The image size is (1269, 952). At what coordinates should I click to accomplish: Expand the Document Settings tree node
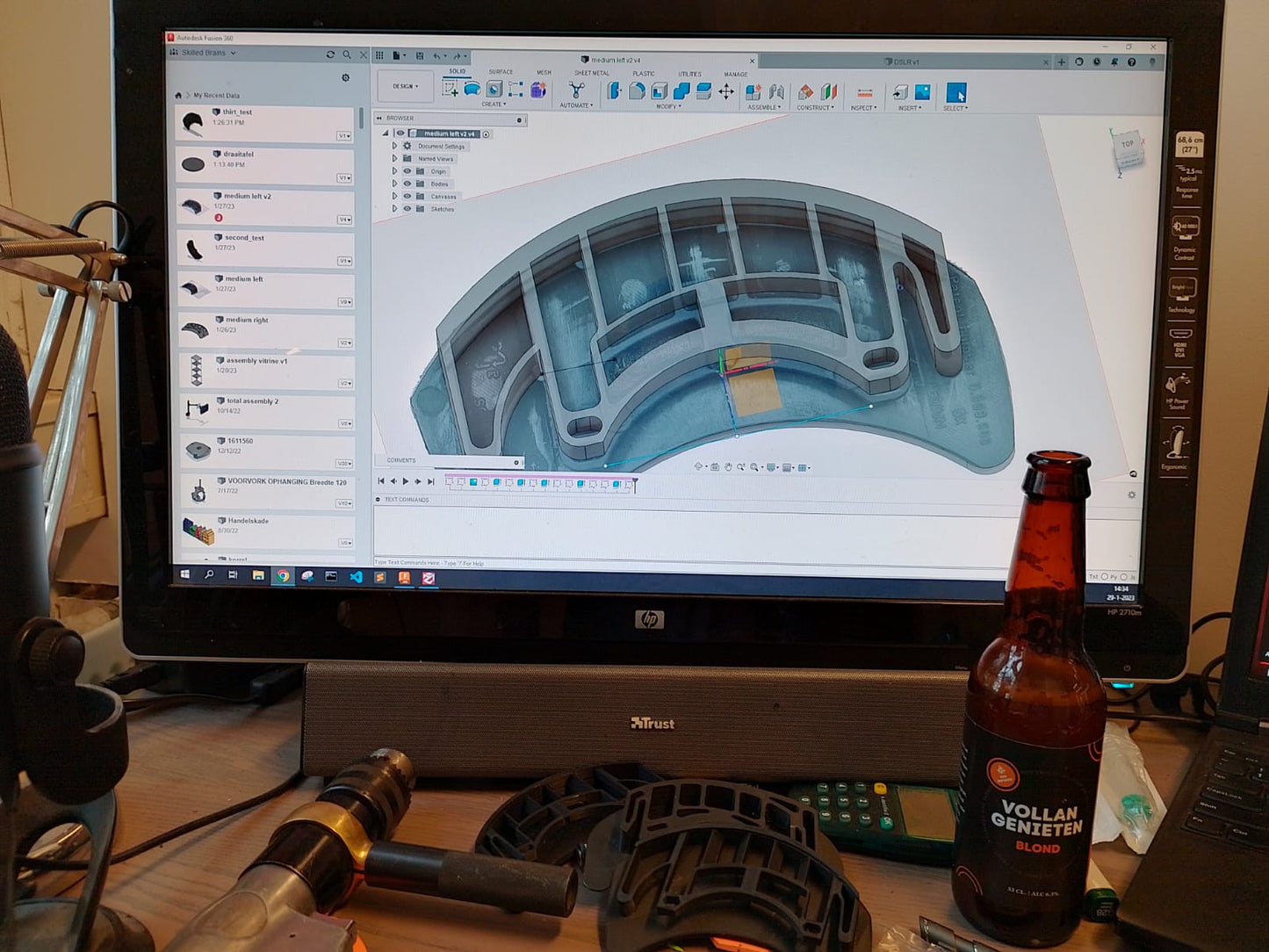pyautogui.click(x=394, y=146)
